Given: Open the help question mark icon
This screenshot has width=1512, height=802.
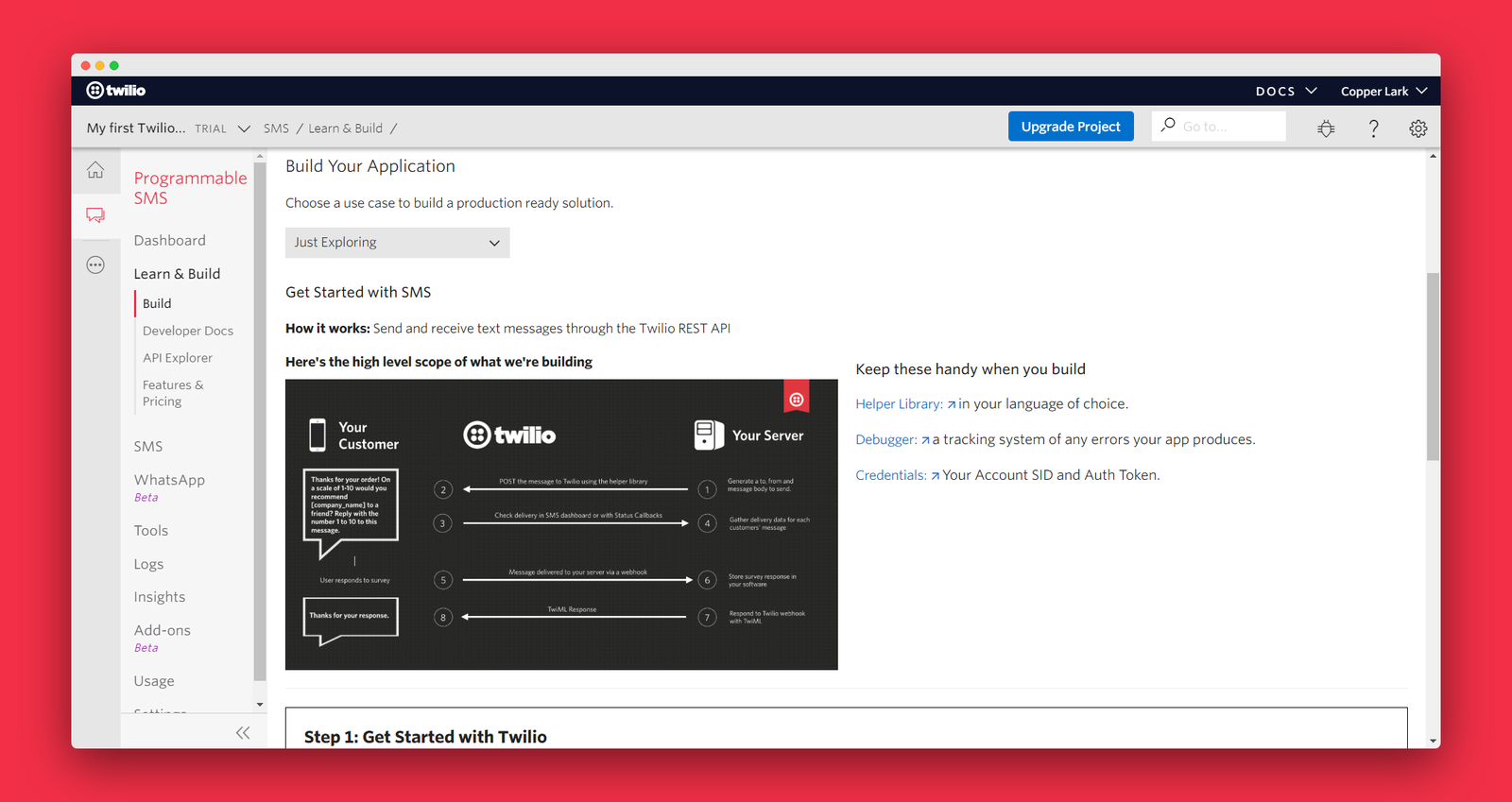Looking at the screenshot, I should 1373,128.
